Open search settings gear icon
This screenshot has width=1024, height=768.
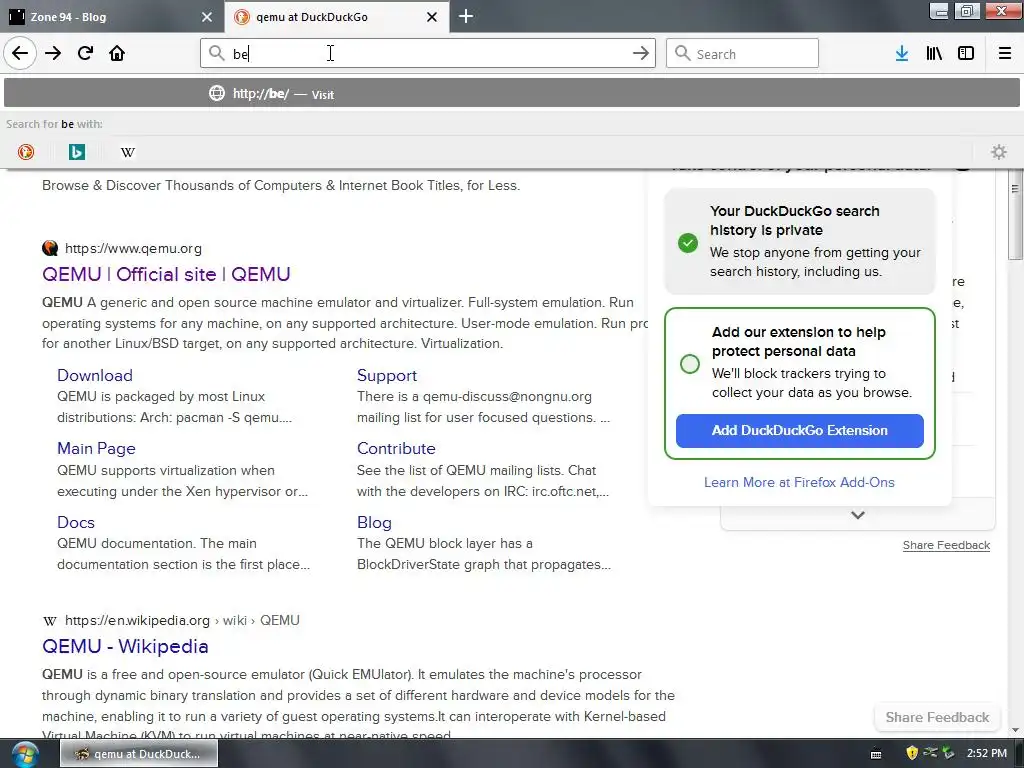(x=999, y=152)
